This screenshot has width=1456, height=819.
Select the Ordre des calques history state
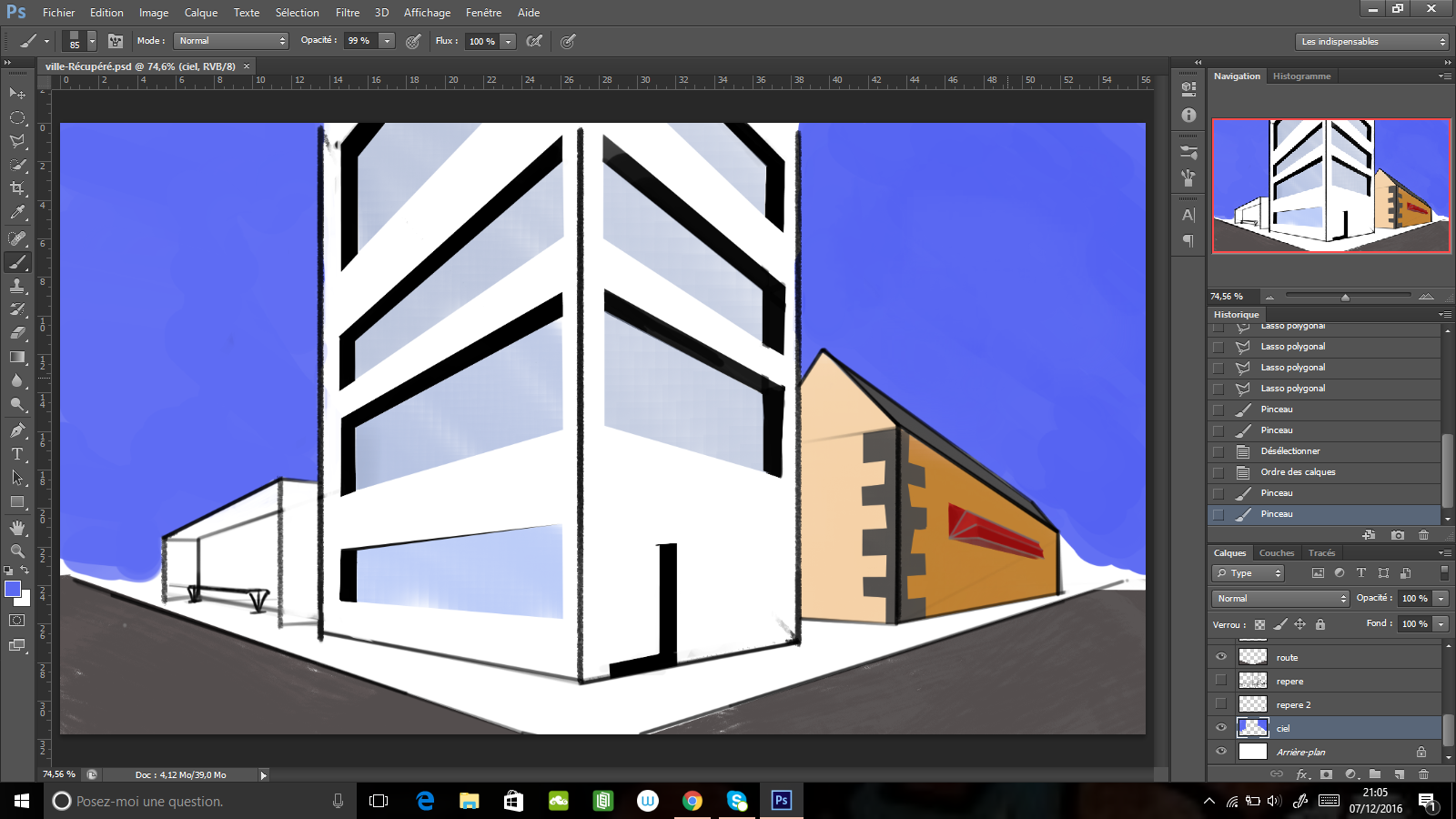click(1298, 472)
